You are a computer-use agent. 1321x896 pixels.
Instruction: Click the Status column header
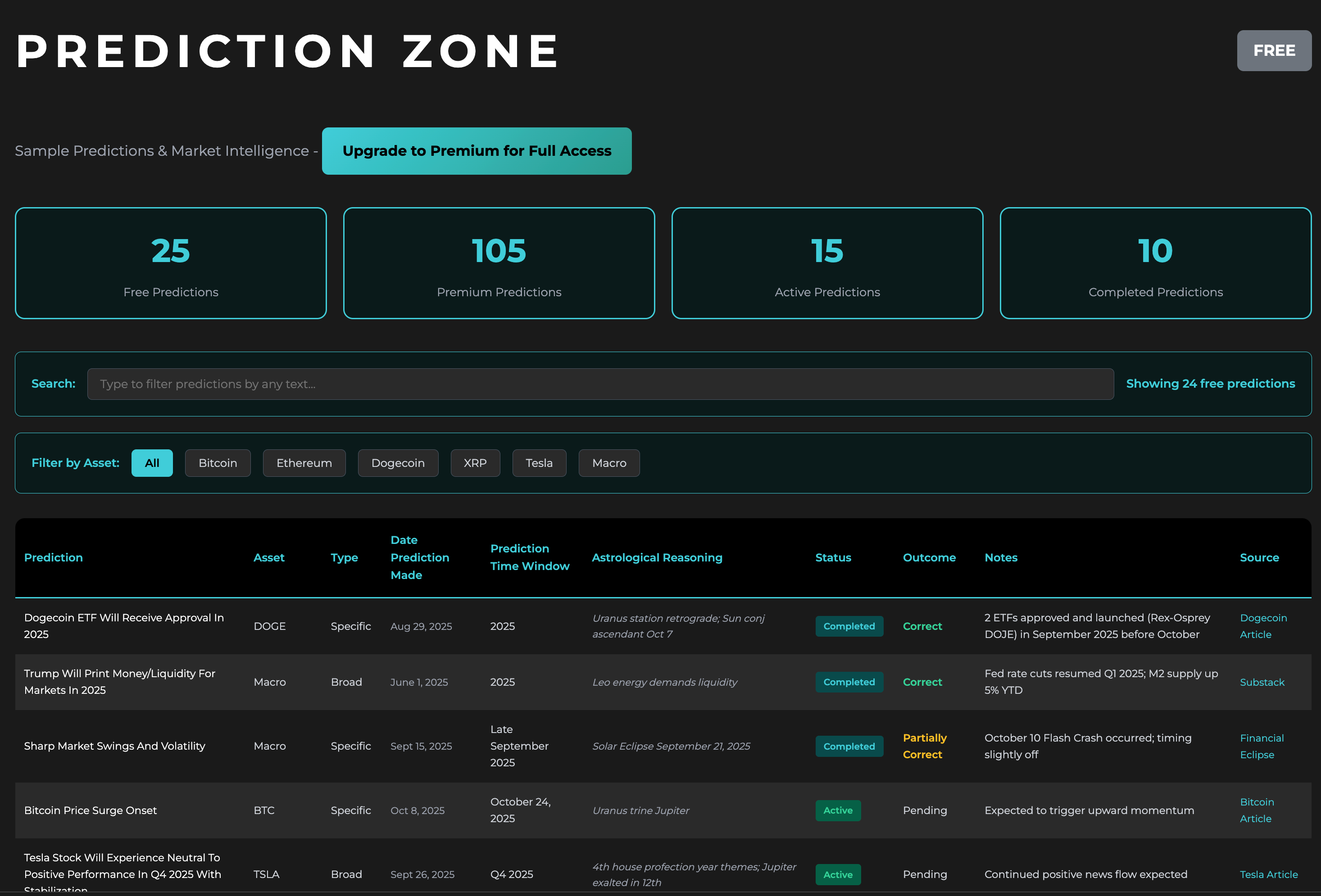833,557
